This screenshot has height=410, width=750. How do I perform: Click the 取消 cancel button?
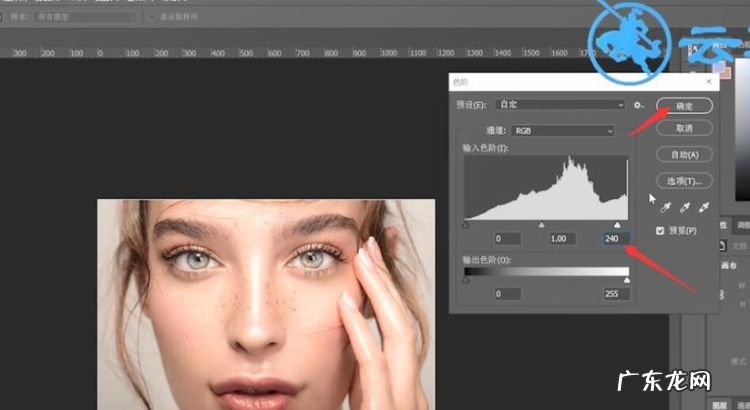[684, 128]
